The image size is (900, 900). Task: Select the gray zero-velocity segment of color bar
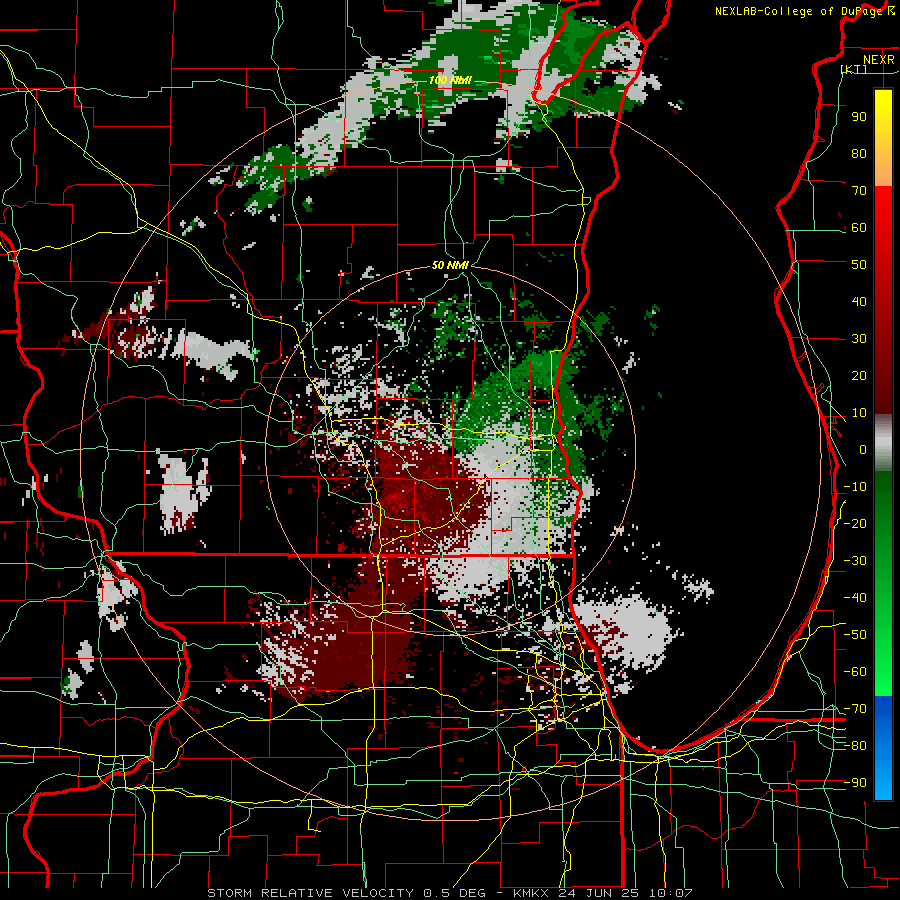pyautogui.click(x=883, y=443)
